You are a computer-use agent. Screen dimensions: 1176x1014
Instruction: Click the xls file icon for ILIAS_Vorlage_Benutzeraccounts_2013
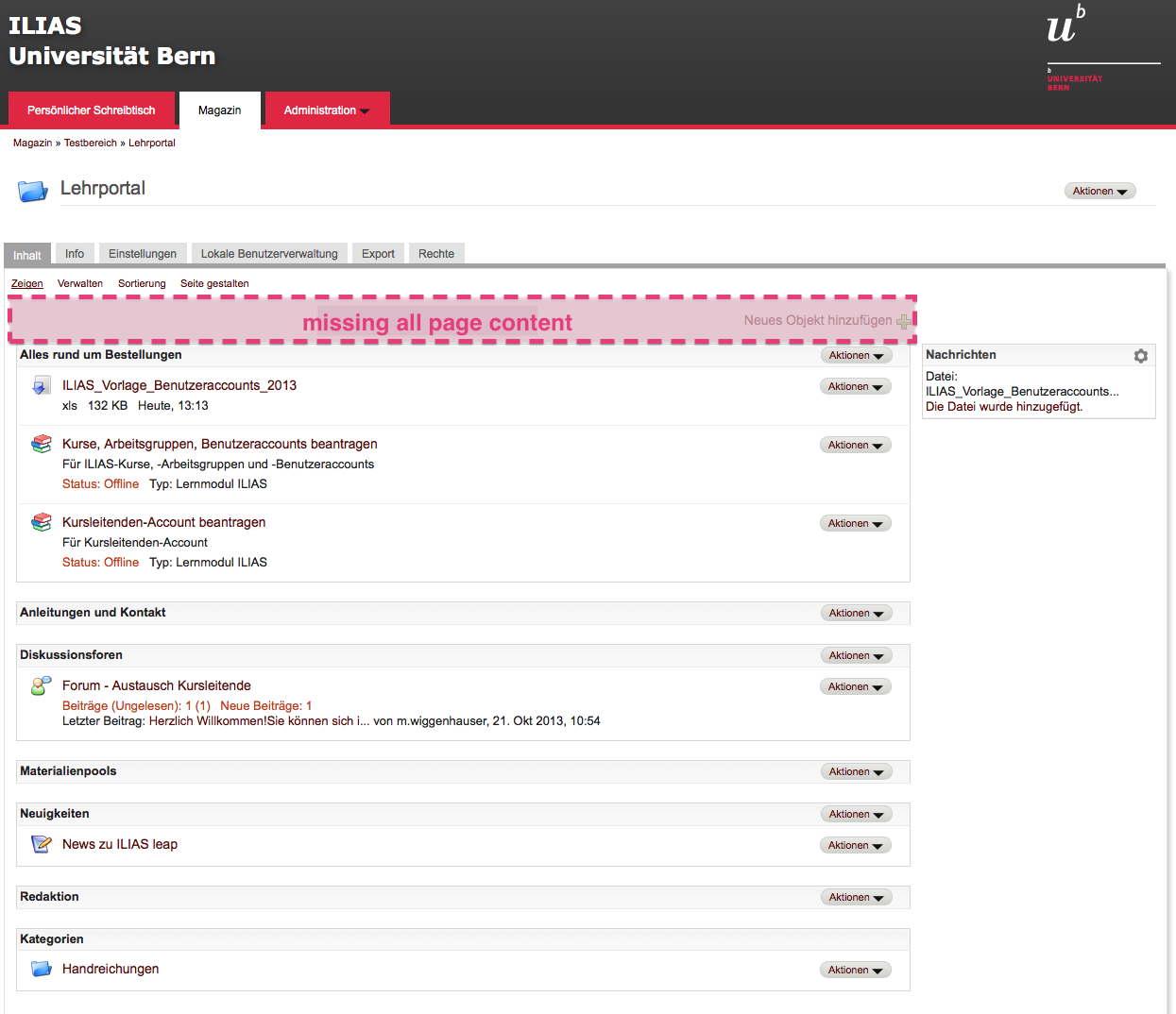point(41,385)
